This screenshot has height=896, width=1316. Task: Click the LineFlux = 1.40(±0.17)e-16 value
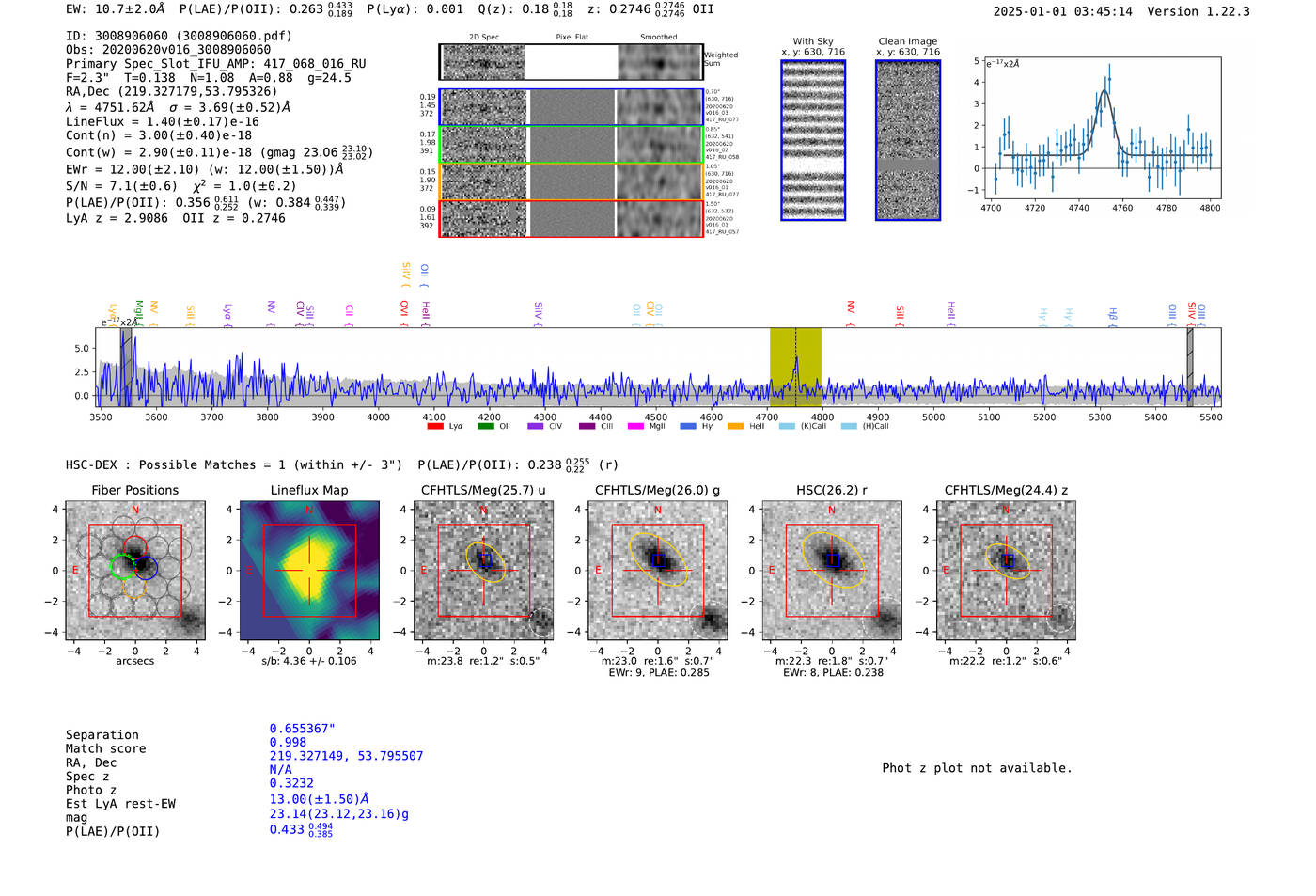(x=163, y=122)
